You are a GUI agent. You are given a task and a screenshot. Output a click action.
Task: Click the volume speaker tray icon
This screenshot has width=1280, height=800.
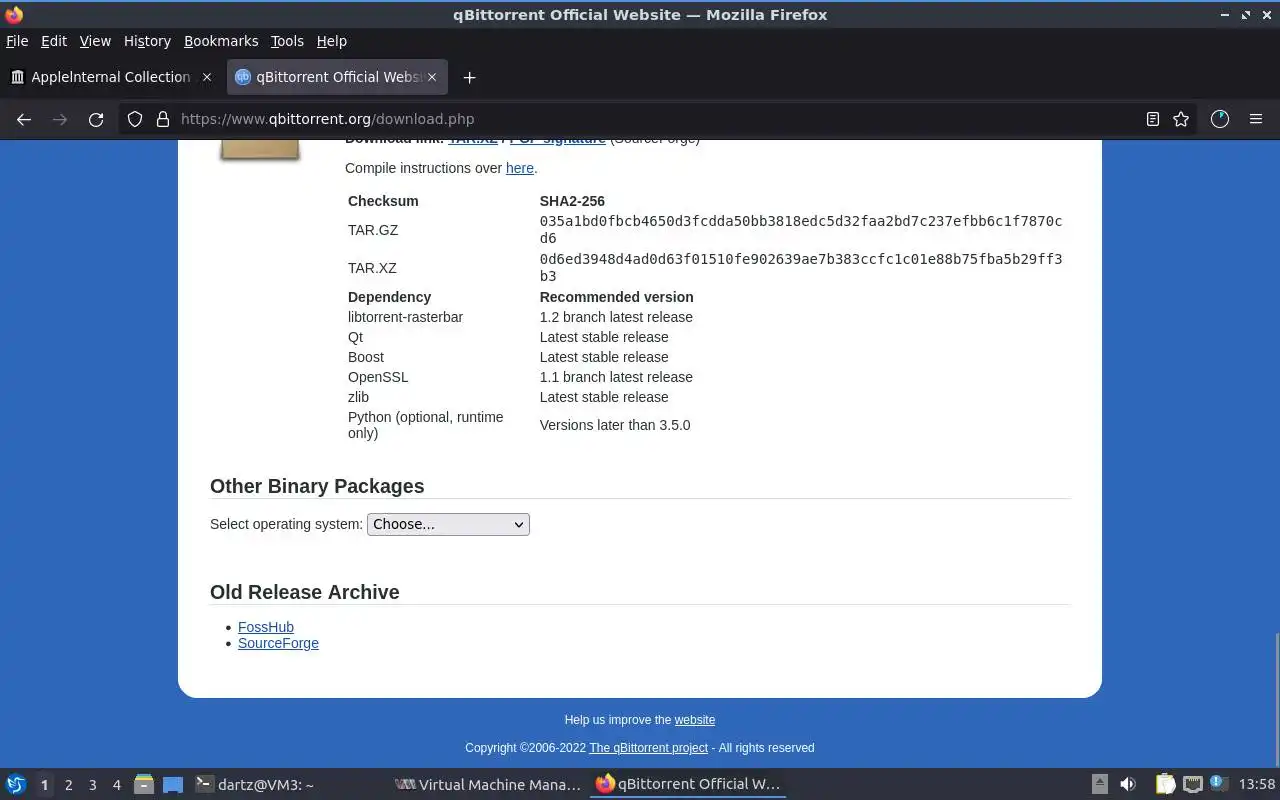[x=1128, y=784]
